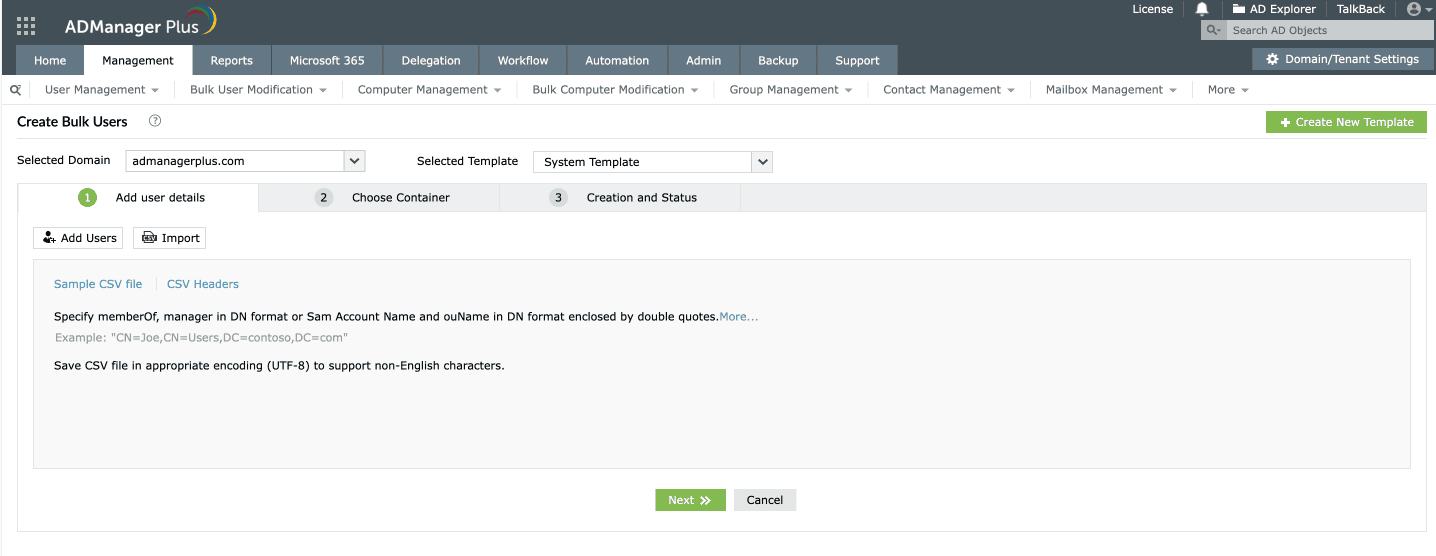Click the notifications bell icon
The height and width of the screenshot is (556, 1436).
[1202, 9]
